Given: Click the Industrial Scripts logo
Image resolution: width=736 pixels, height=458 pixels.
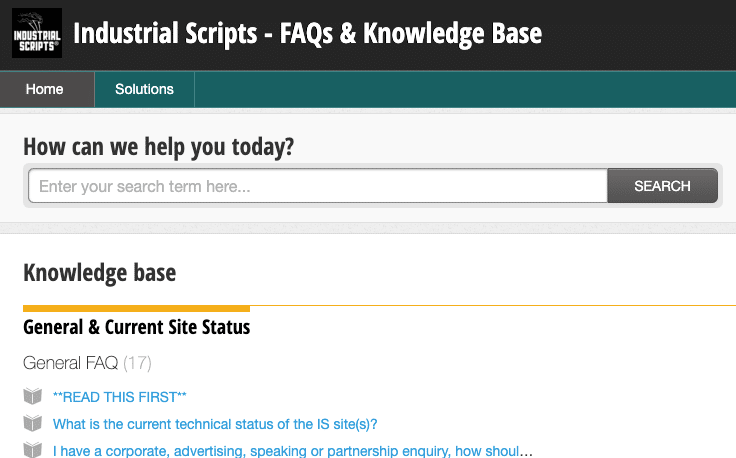Looking at the screenshot, I should [x=37, y=33].
